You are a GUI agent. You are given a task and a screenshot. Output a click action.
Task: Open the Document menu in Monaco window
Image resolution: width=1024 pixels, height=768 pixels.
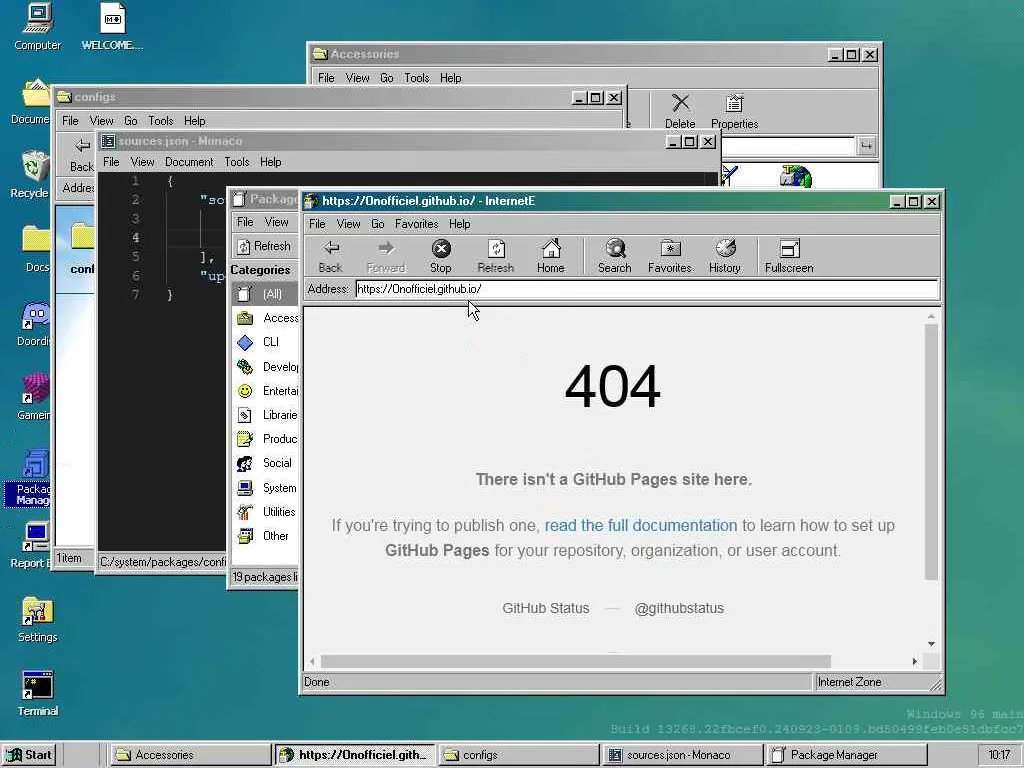189,162
